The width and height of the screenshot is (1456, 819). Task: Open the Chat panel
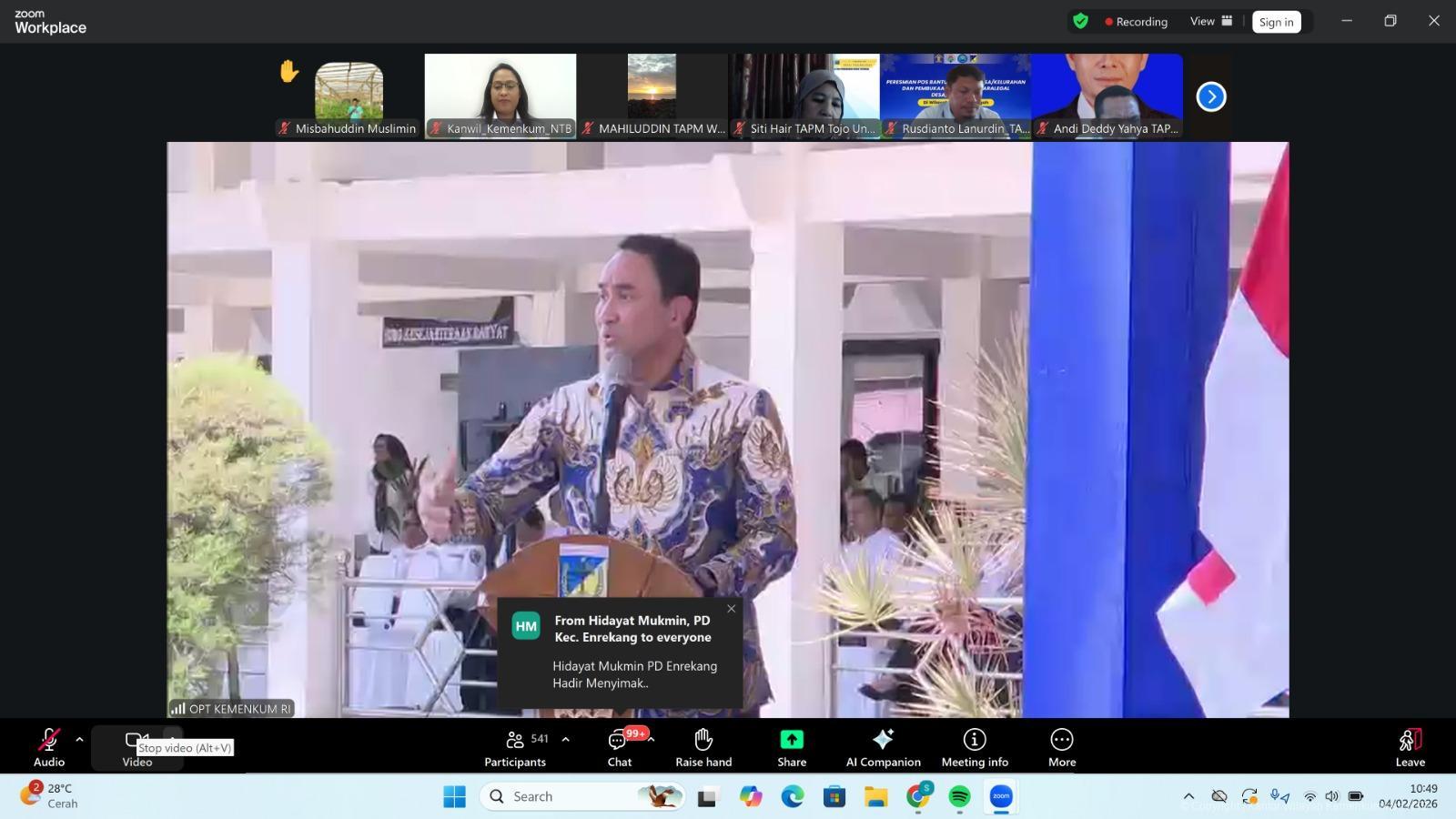point(619,747)
